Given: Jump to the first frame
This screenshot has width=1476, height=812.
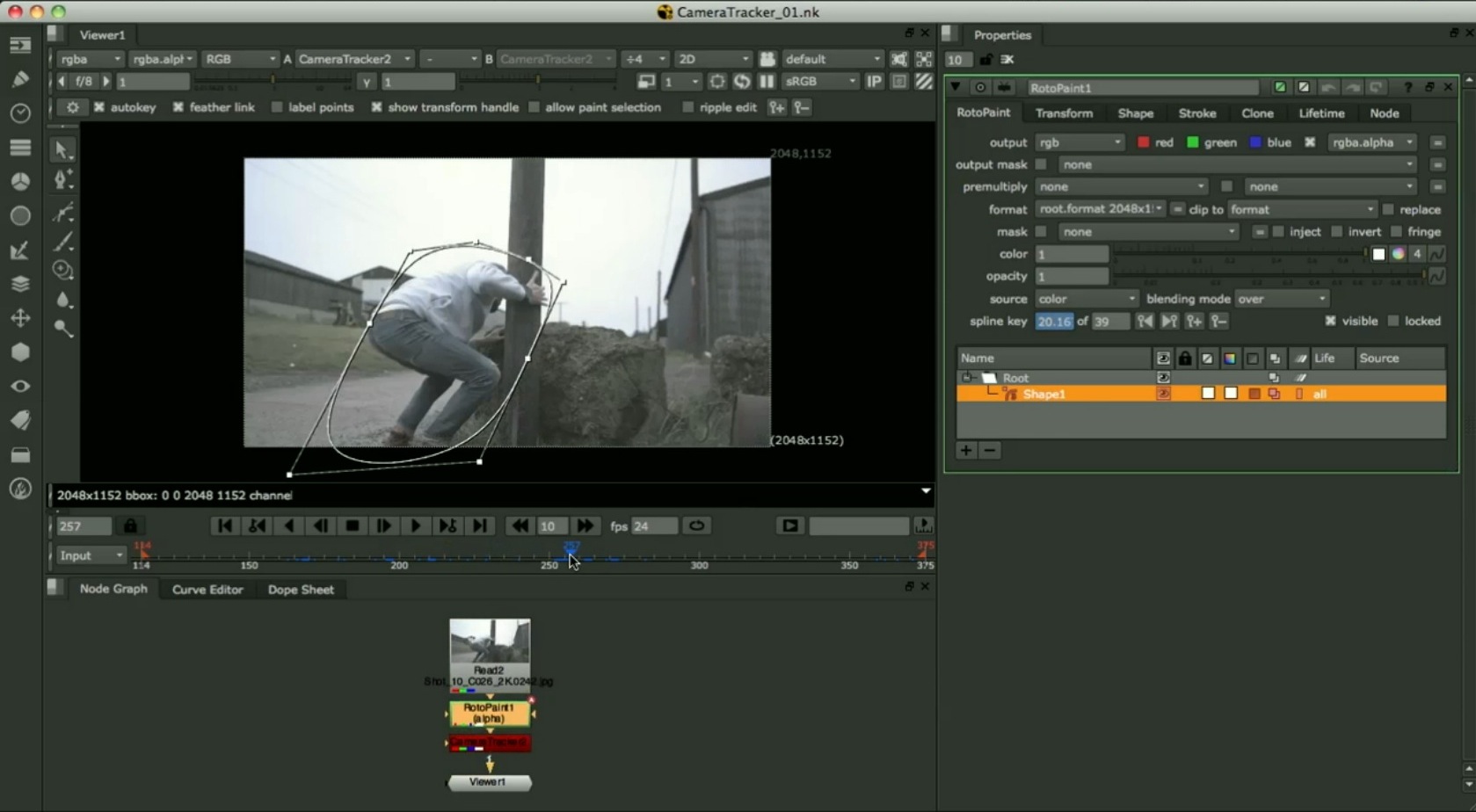Looking at the screenshot, I should pyautogui.click(x=225, y=526).
